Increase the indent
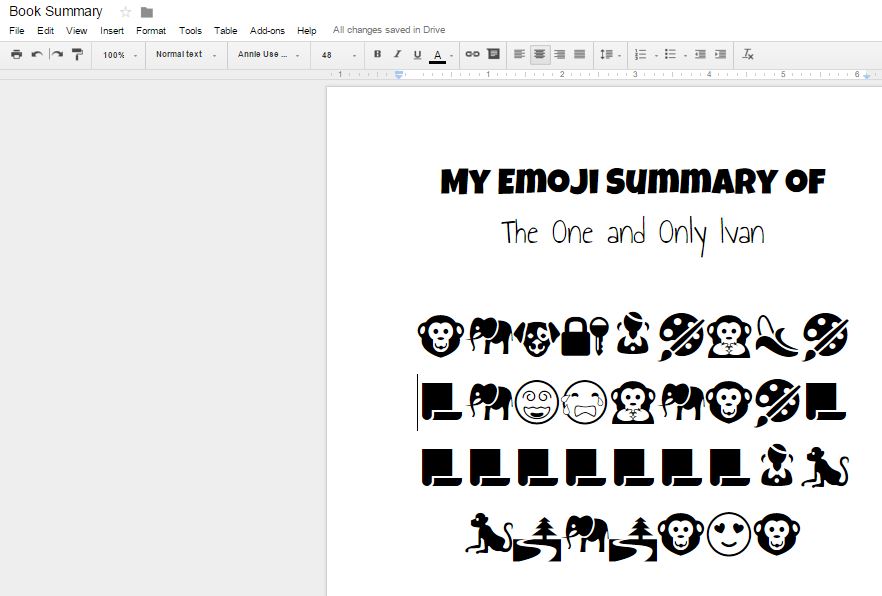The height and width of the screenshot is (596, 882). click(x=721, y=55)
